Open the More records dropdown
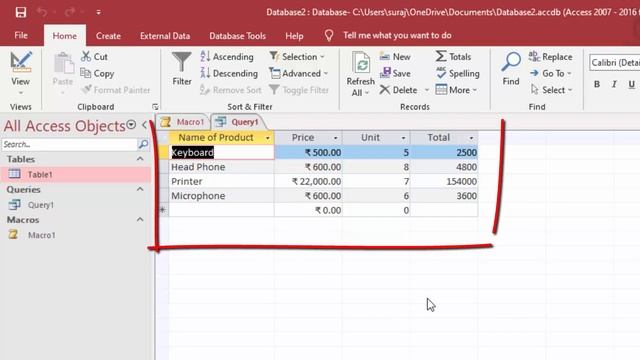Image resolution: width=640 pixels, height=360 pixels. point(456,90)
